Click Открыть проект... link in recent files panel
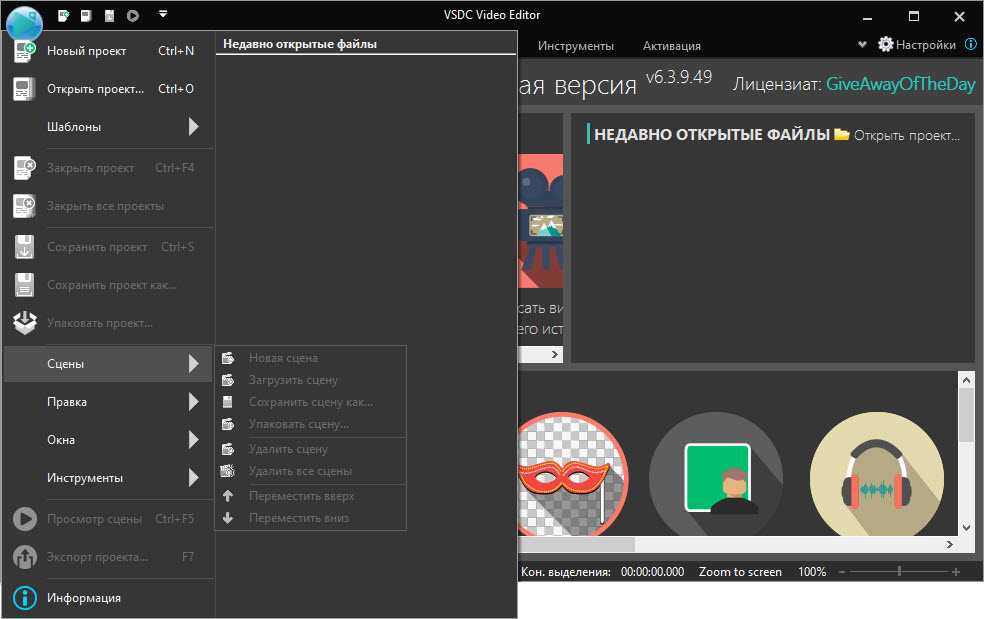 905,135
